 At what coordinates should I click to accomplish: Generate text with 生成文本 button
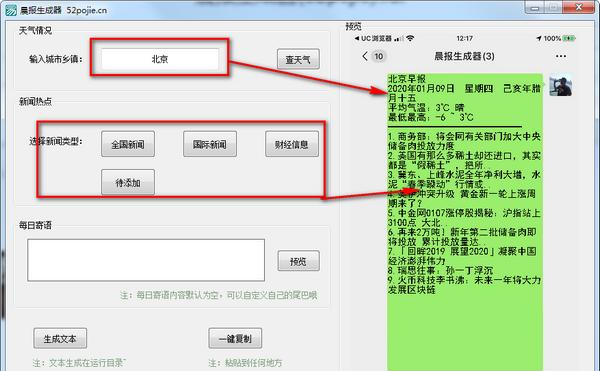(60, 338)
